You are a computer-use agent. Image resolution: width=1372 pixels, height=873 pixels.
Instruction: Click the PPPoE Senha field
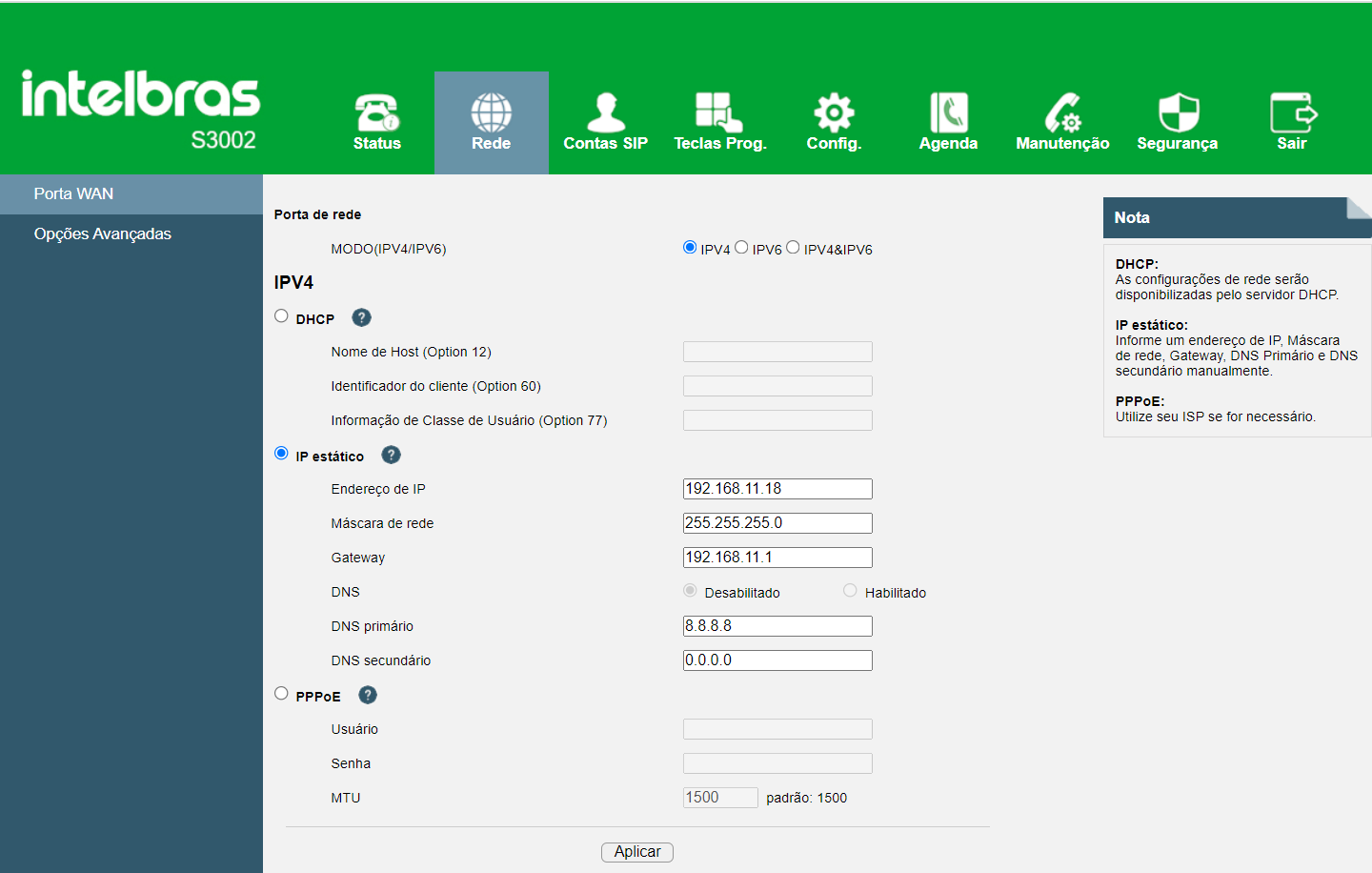(x=777, y=763)
